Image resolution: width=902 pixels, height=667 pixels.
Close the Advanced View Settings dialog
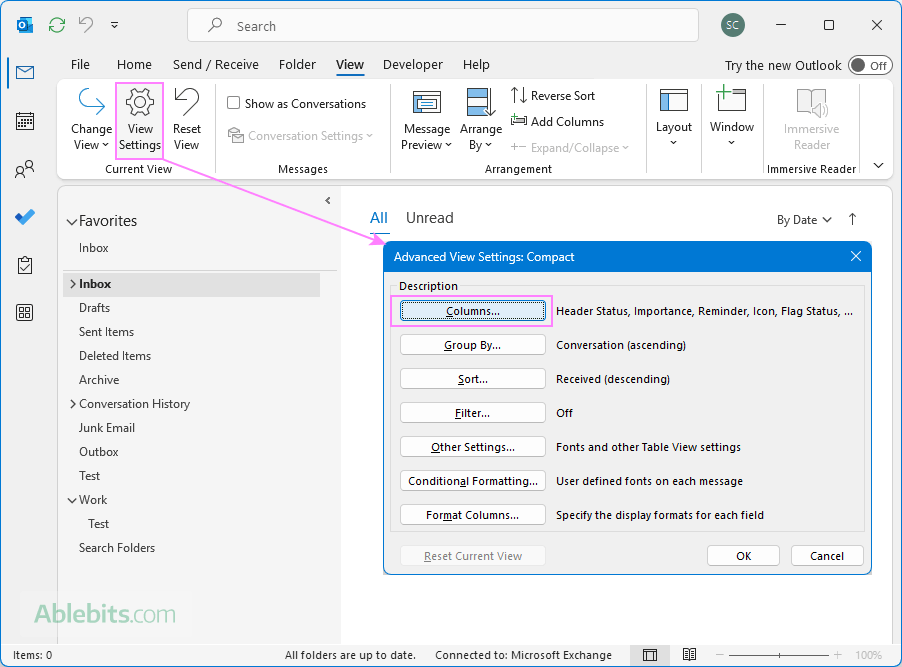[x=856, y=257]
